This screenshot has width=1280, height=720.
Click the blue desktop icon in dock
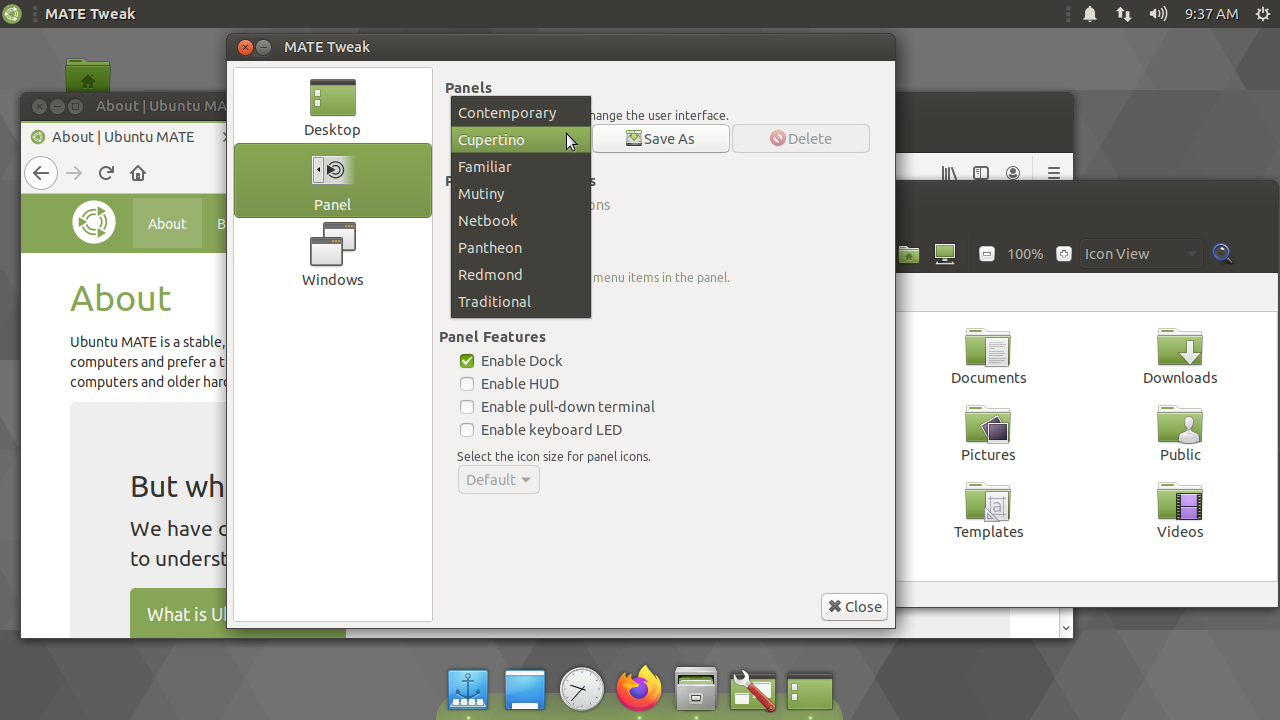coord(525,690)
